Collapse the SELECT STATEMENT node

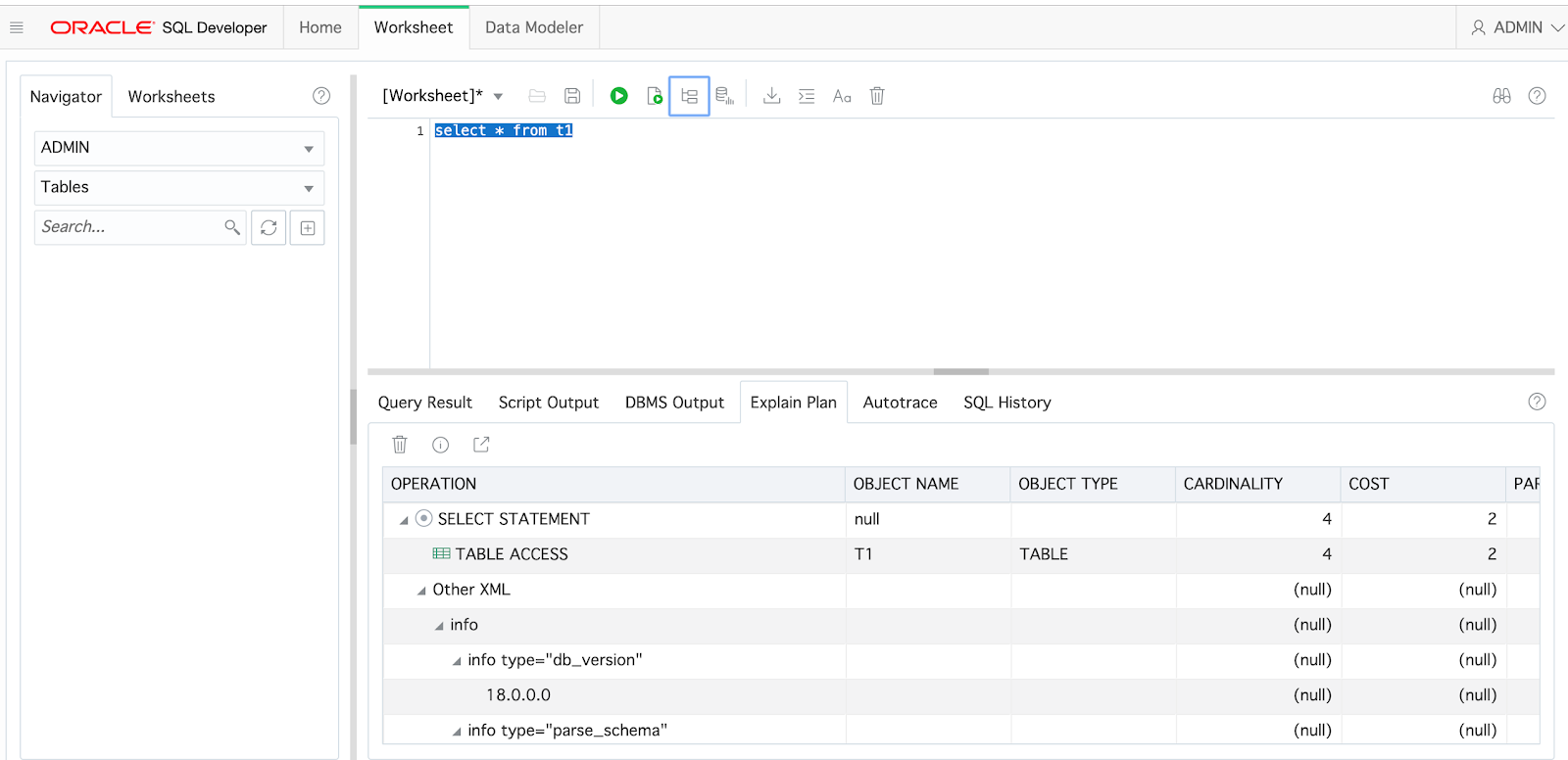pos(404,520)
